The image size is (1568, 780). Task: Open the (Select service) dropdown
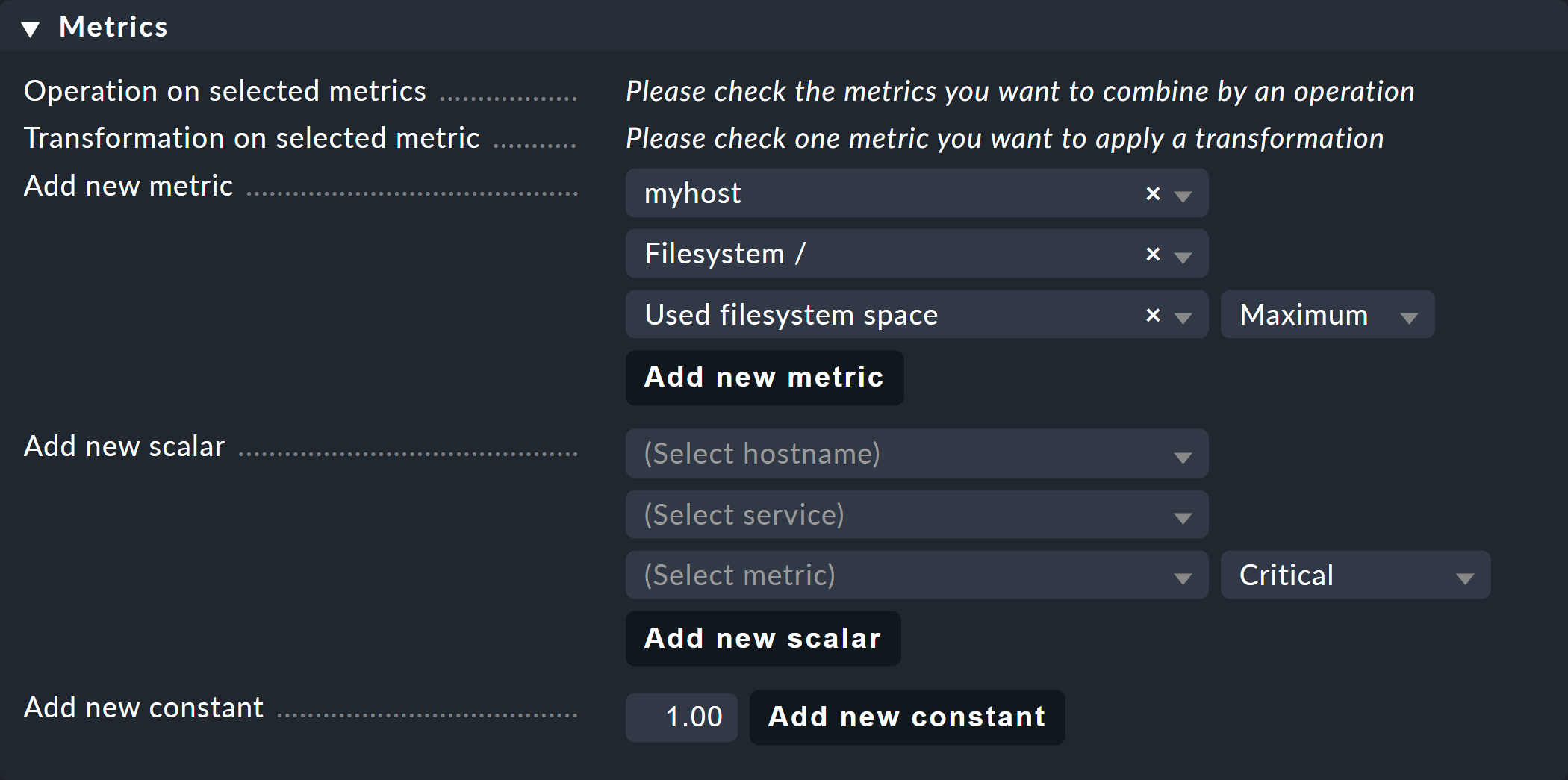[916, 514]
